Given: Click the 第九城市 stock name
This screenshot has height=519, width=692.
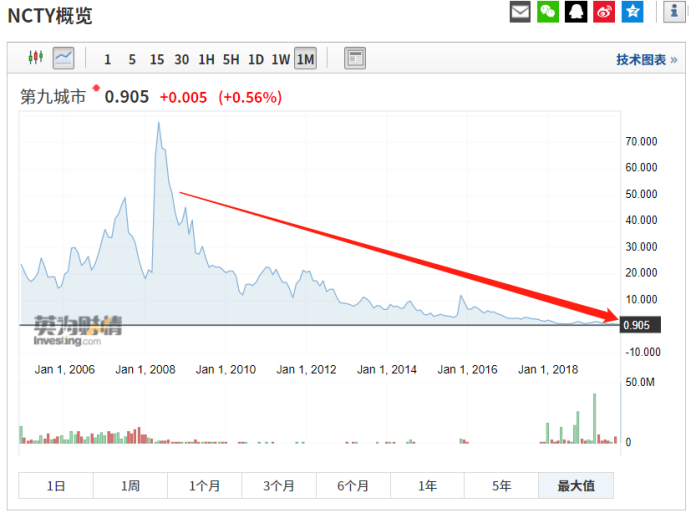Looking at the screenshot, I should click(x=53, y=97).
